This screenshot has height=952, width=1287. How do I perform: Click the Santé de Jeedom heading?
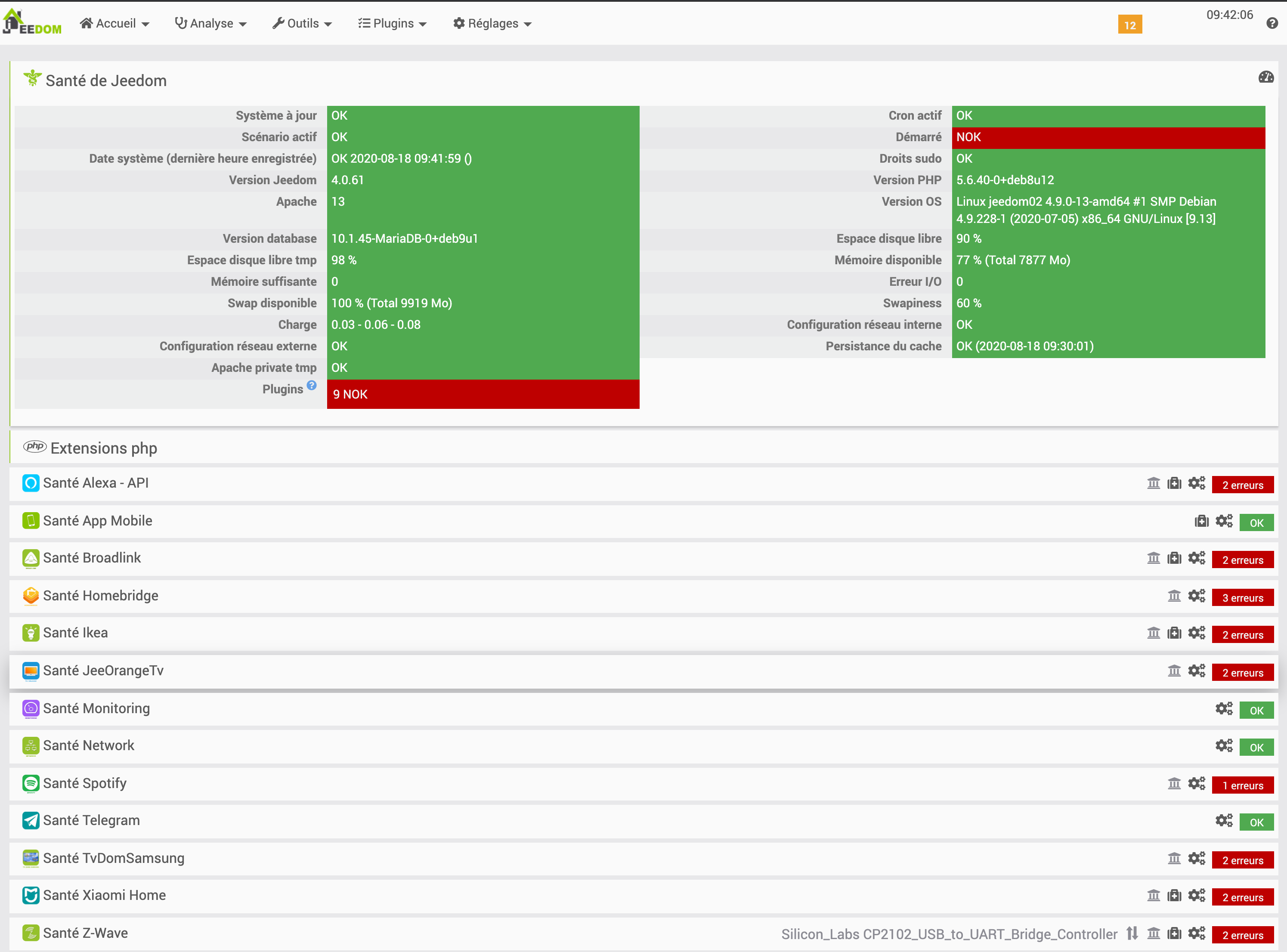106,80
